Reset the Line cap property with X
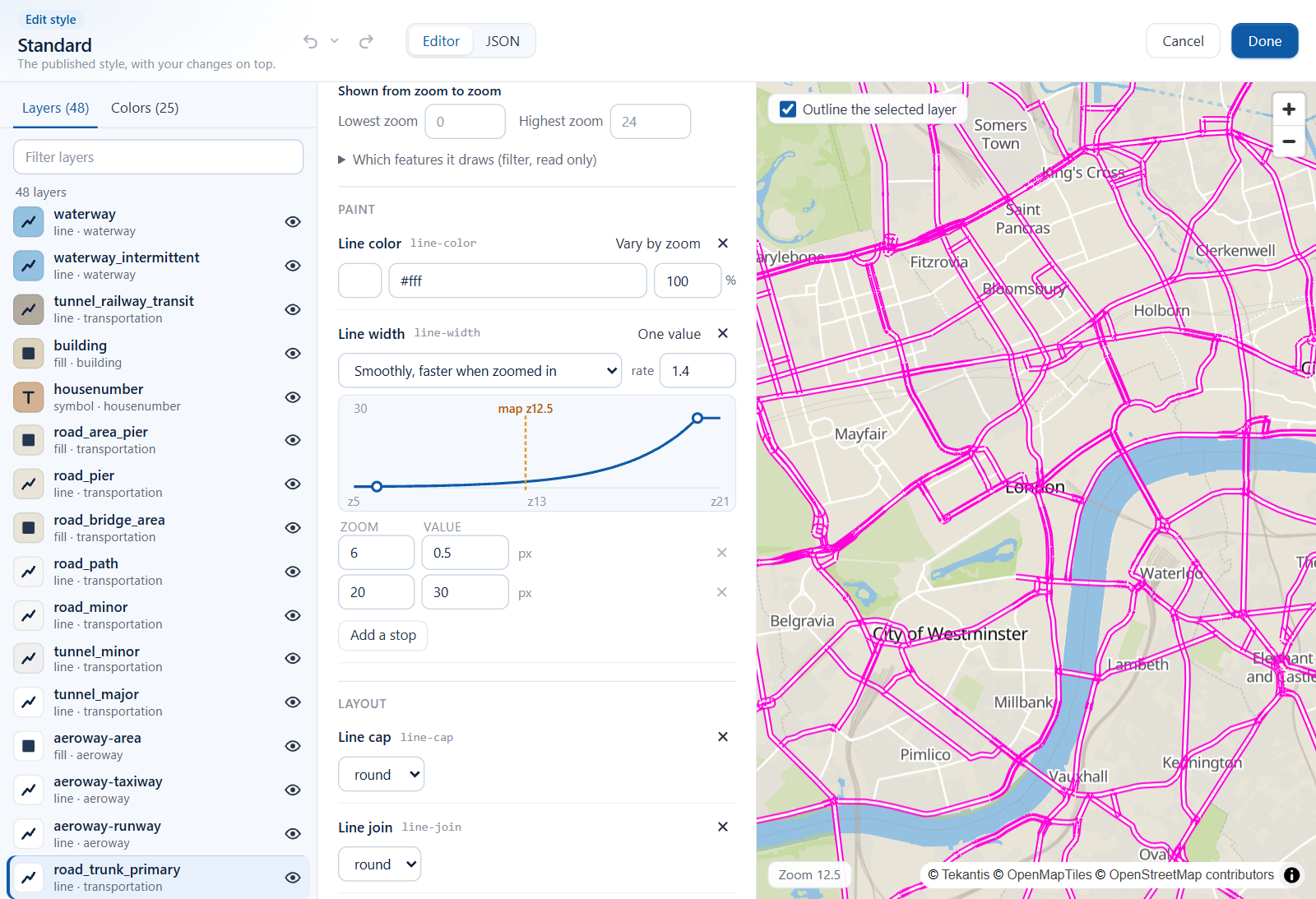Screen dimensions: 1316x899 [723, 737]
